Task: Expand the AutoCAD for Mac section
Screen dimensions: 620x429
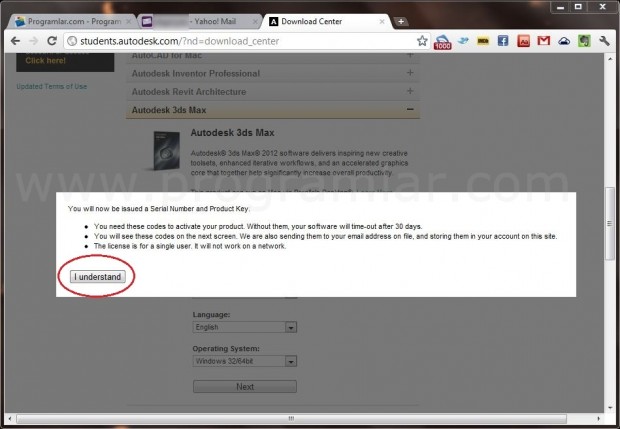Action: pos(273,56)
